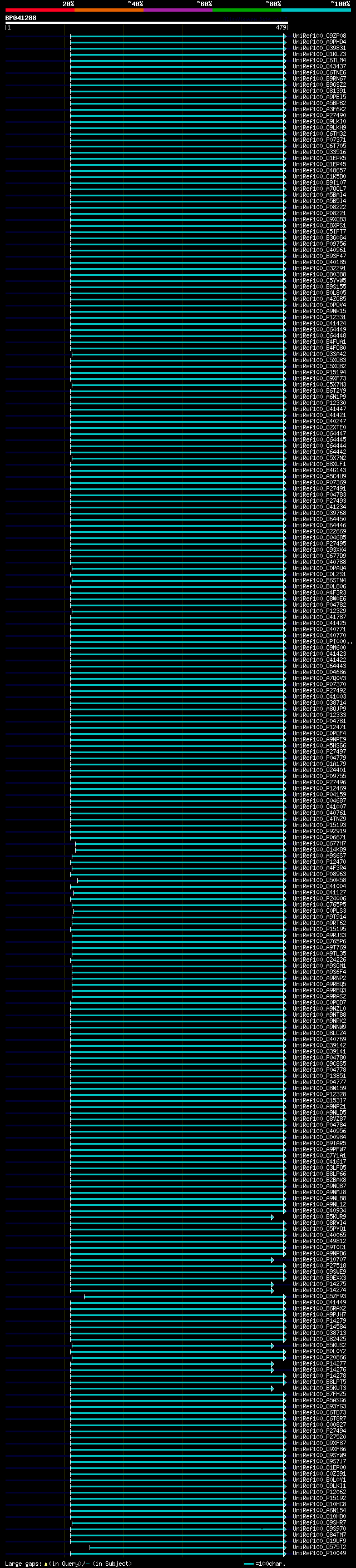Open hit UniRef100_Q43437
The image size is (356, 1568).
tap(319, 66)
